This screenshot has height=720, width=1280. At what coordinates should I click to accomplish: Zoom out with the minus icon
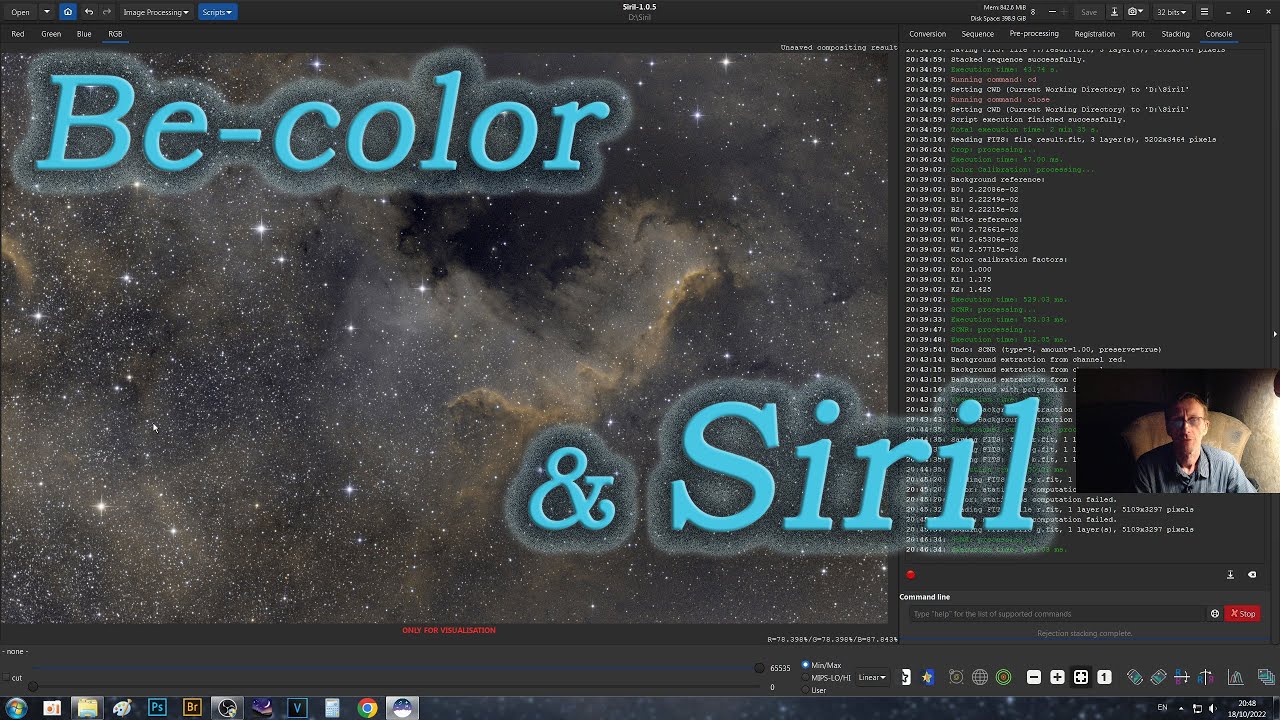click(x=1034, y=677)
